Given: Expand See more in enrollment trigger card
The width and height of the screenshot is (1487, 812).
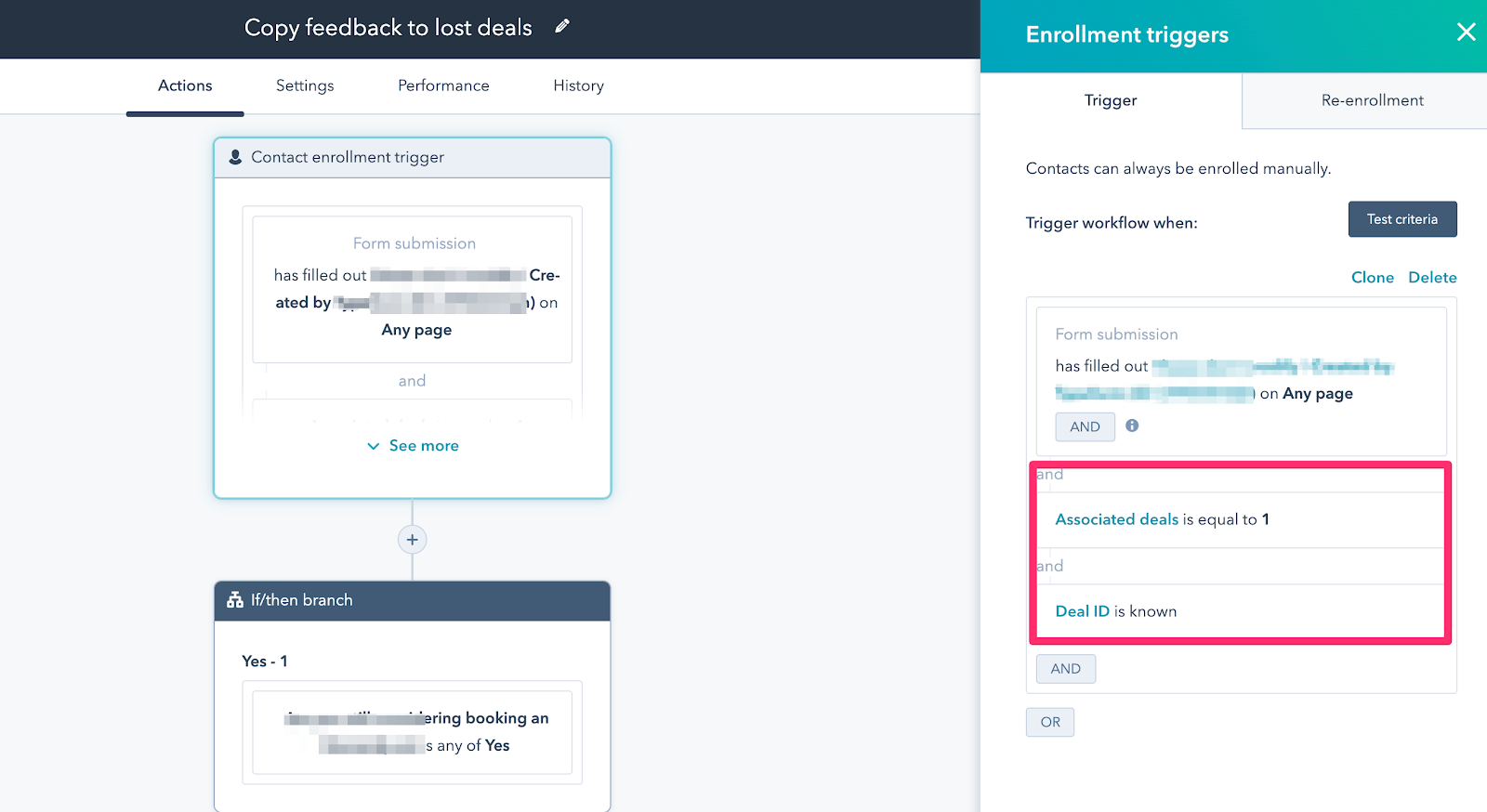Looking at the screenshot, I should [413, 446].
